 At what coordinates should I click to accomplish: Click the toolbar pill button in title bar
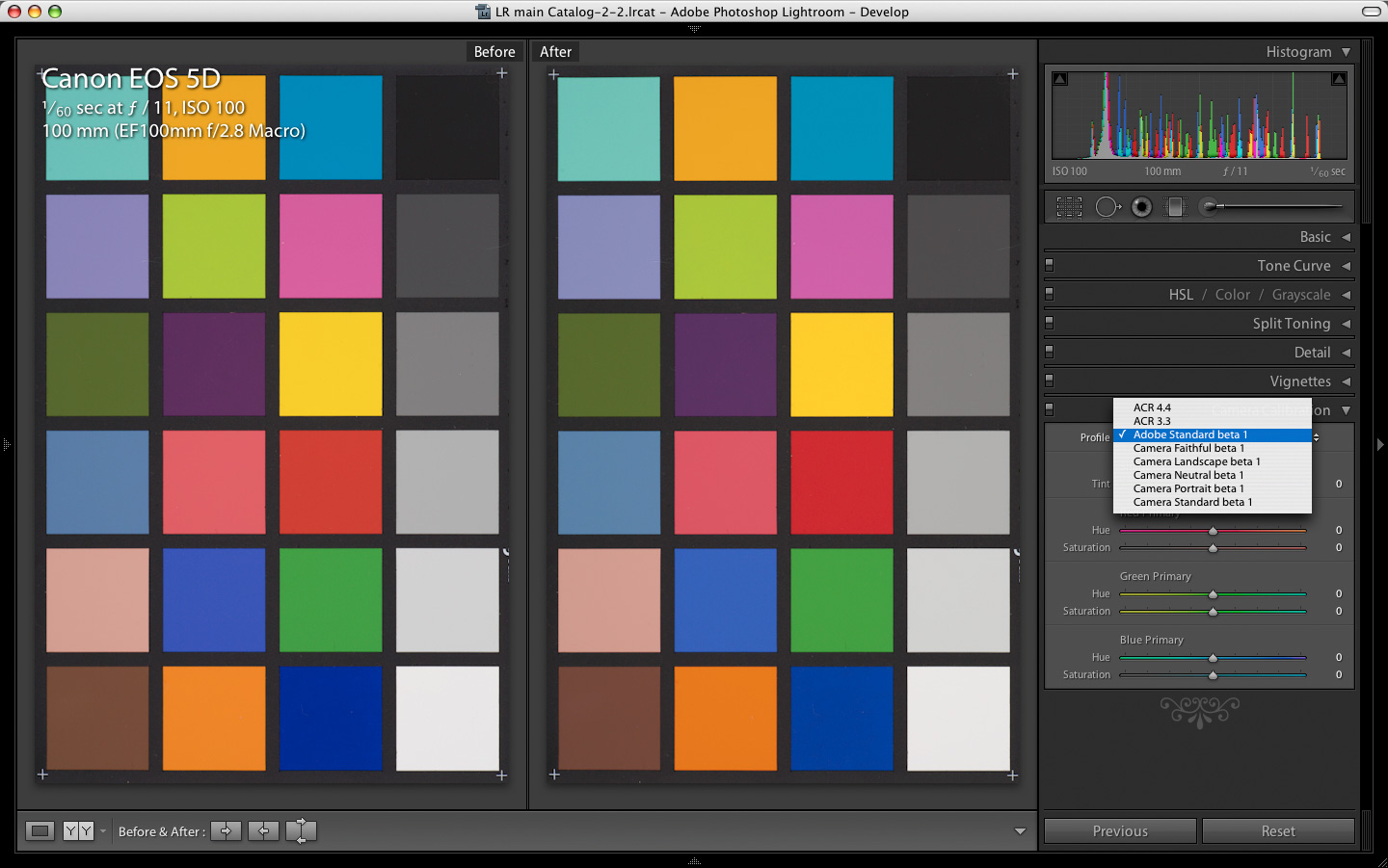[x=1371, y=12]
